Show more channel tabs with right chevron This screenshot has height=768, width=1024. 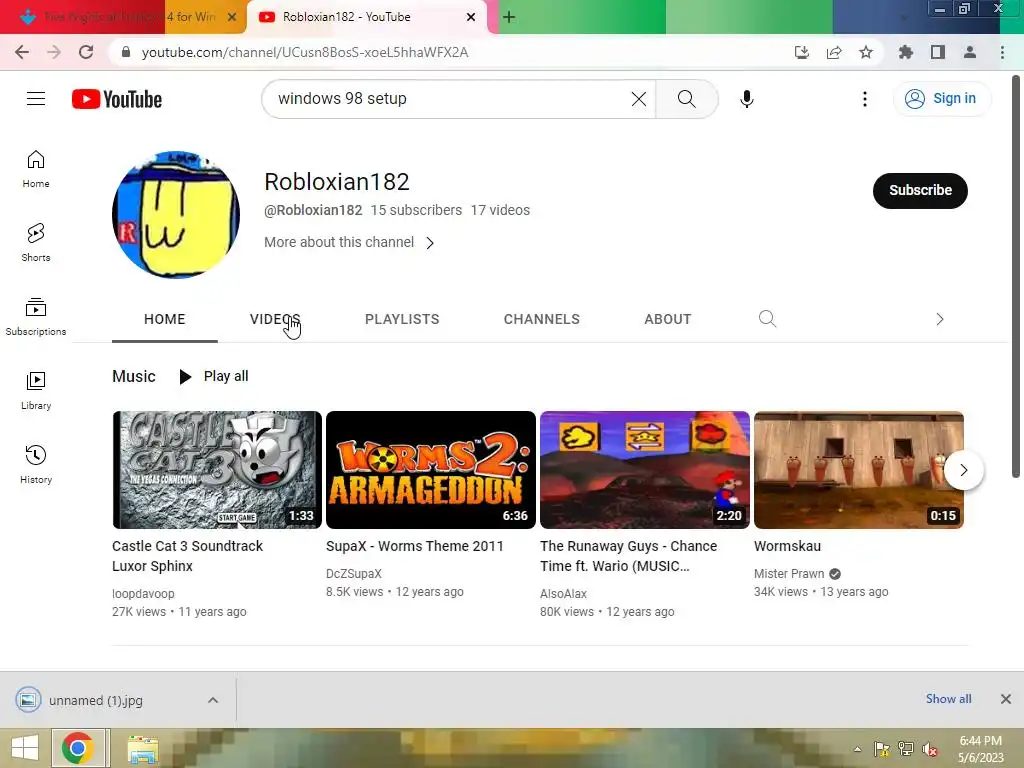[939, 319]
